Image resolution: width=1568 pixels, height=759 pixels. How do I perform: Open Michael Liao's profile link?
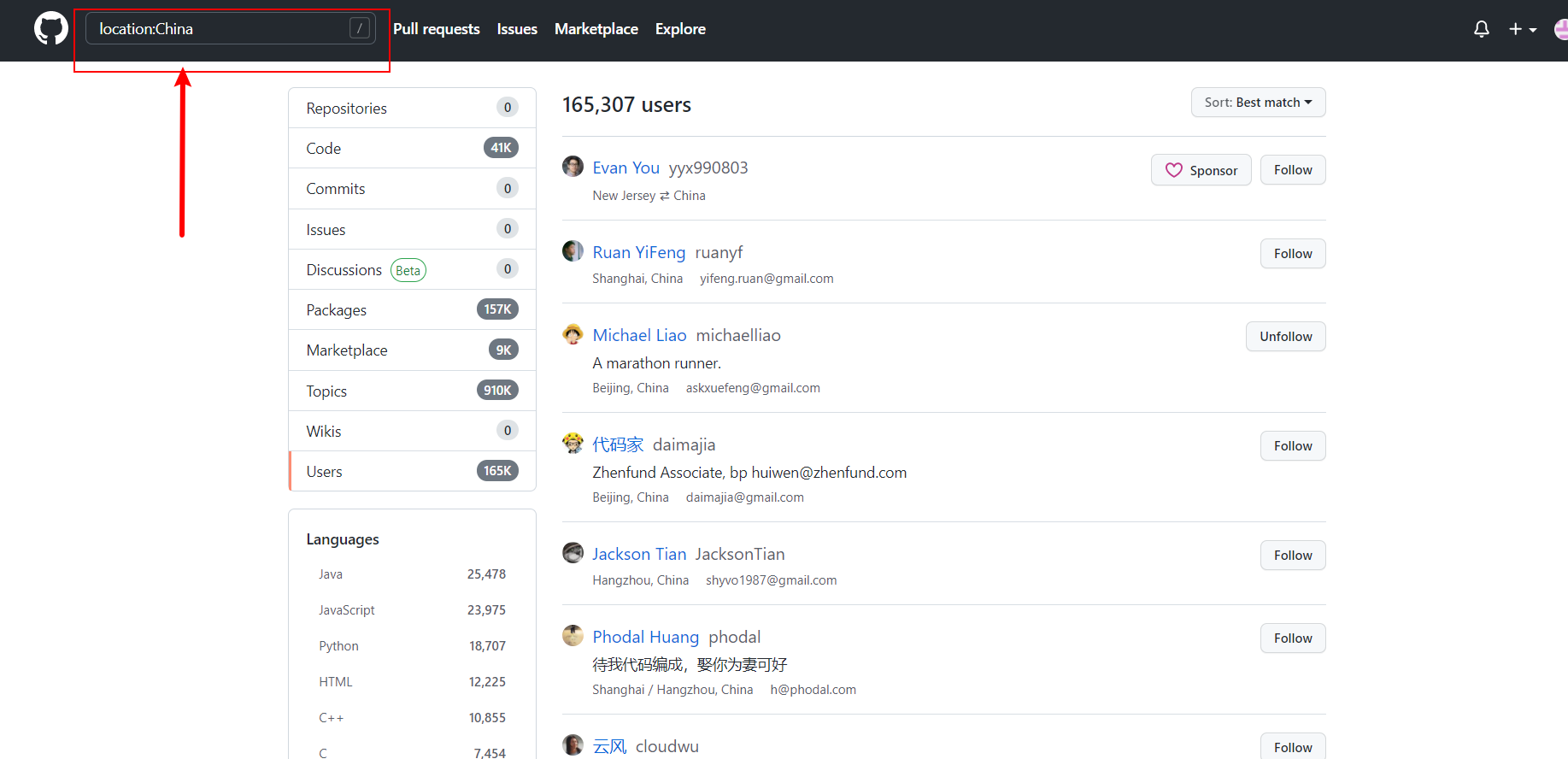(x=639, y=335)
